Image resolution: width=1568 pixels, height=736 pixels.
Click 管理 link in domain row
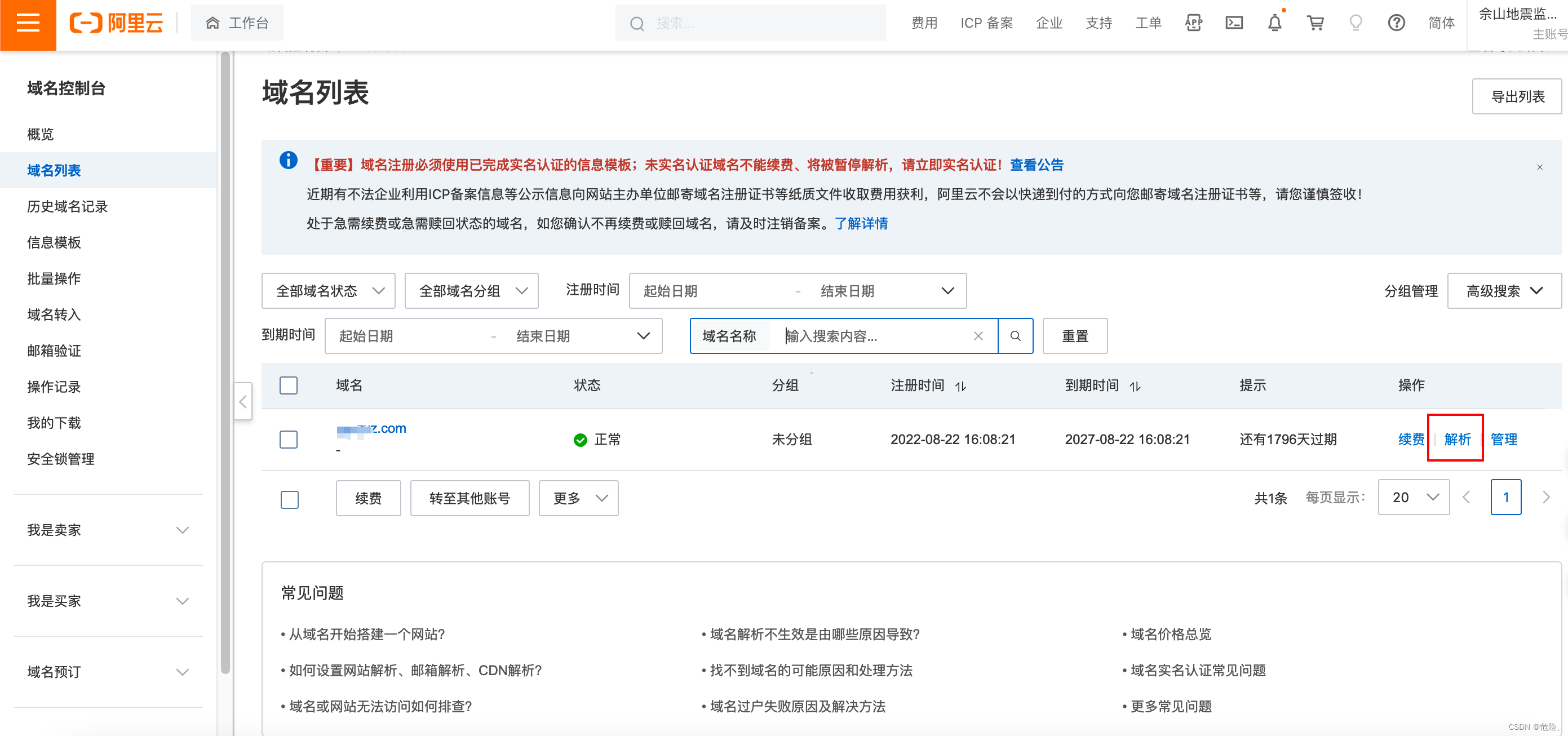tap(1504, 440)
